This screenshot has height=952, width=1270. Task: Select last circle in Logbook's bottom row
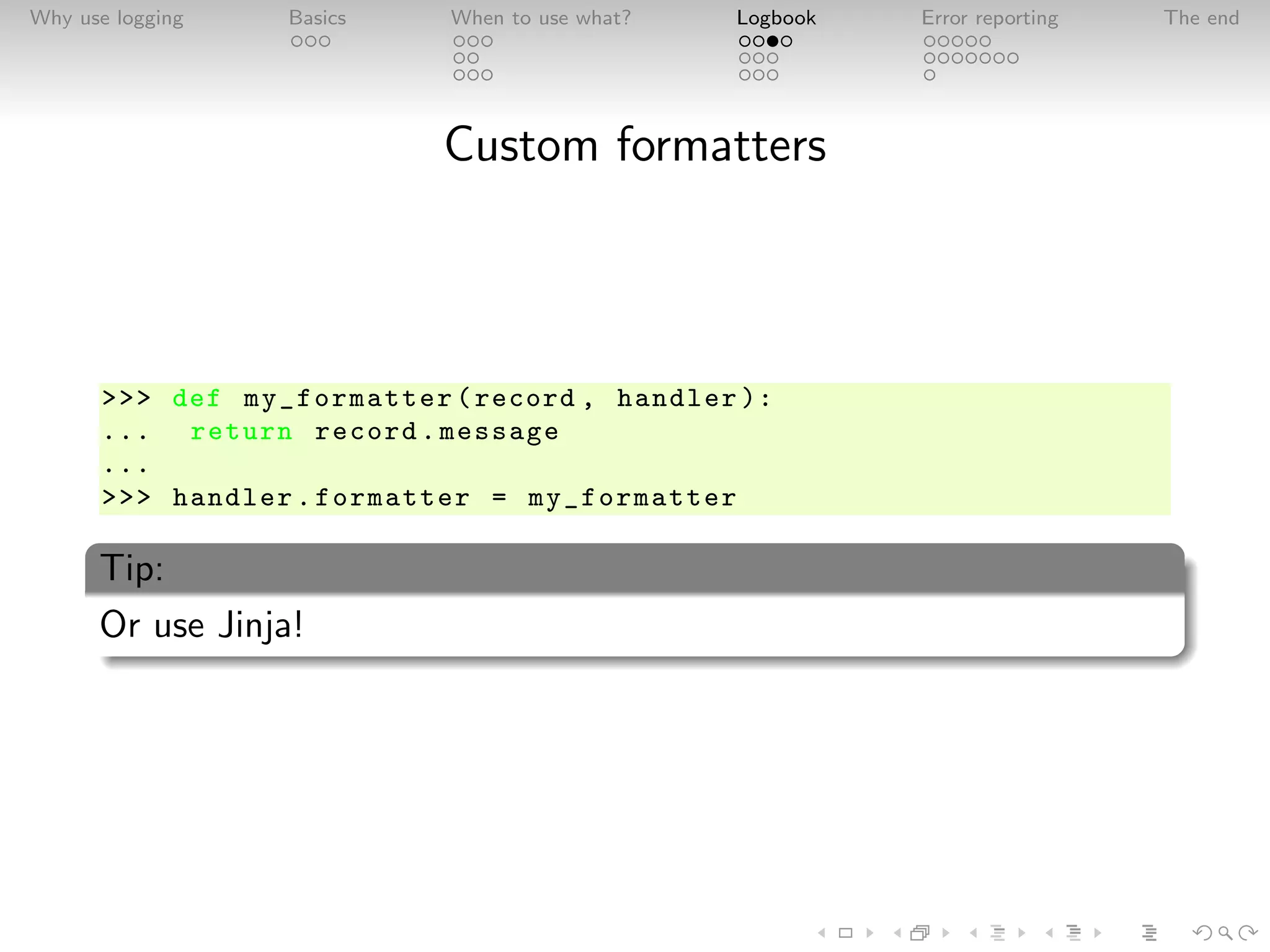pyautogui.click(x=773, y=75)
